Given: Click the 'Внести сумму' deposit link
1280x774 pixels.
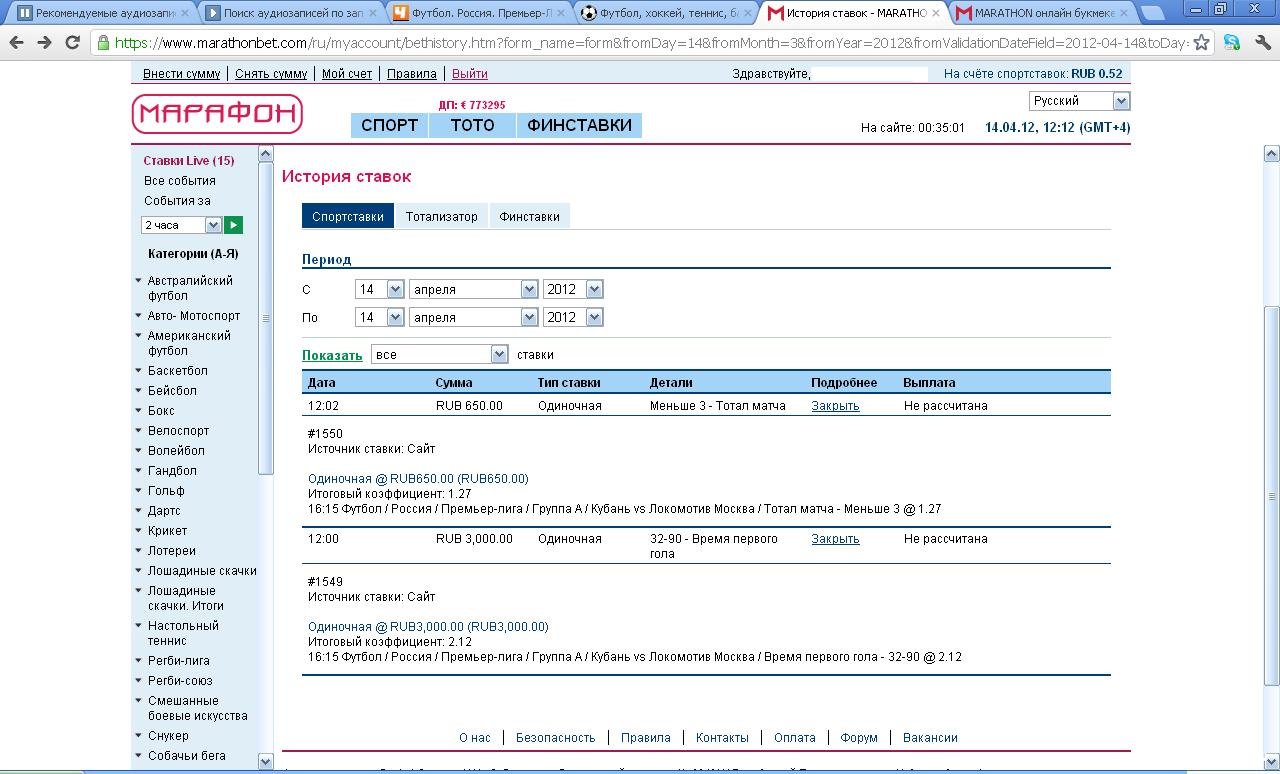Looking at the screenshot, I should 182,74.
